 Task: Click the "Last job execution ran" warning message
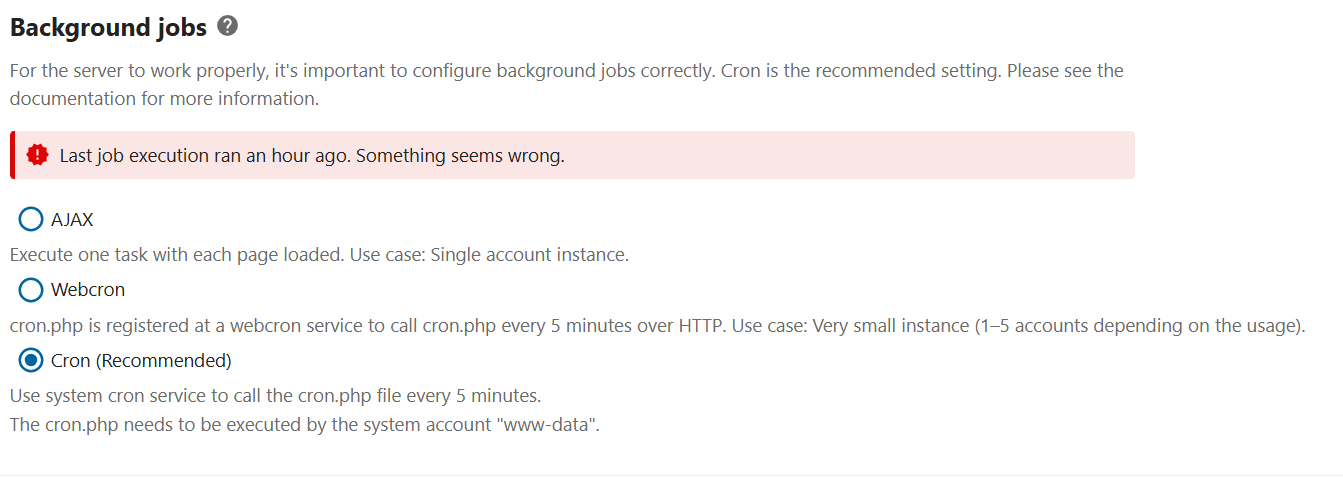coord(312,156)
